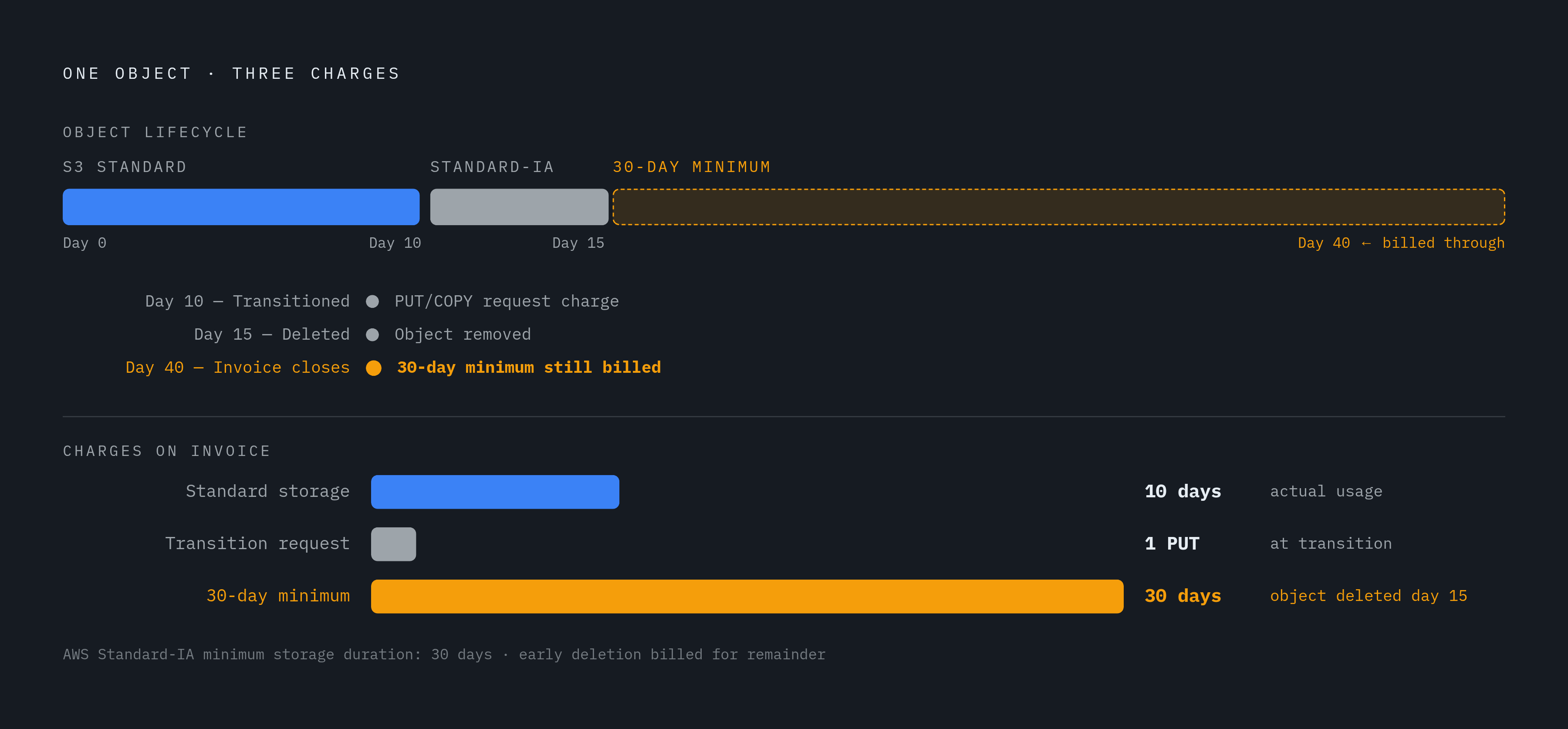Click the 'object deleted day 15' note

(x=1369, y=596)
